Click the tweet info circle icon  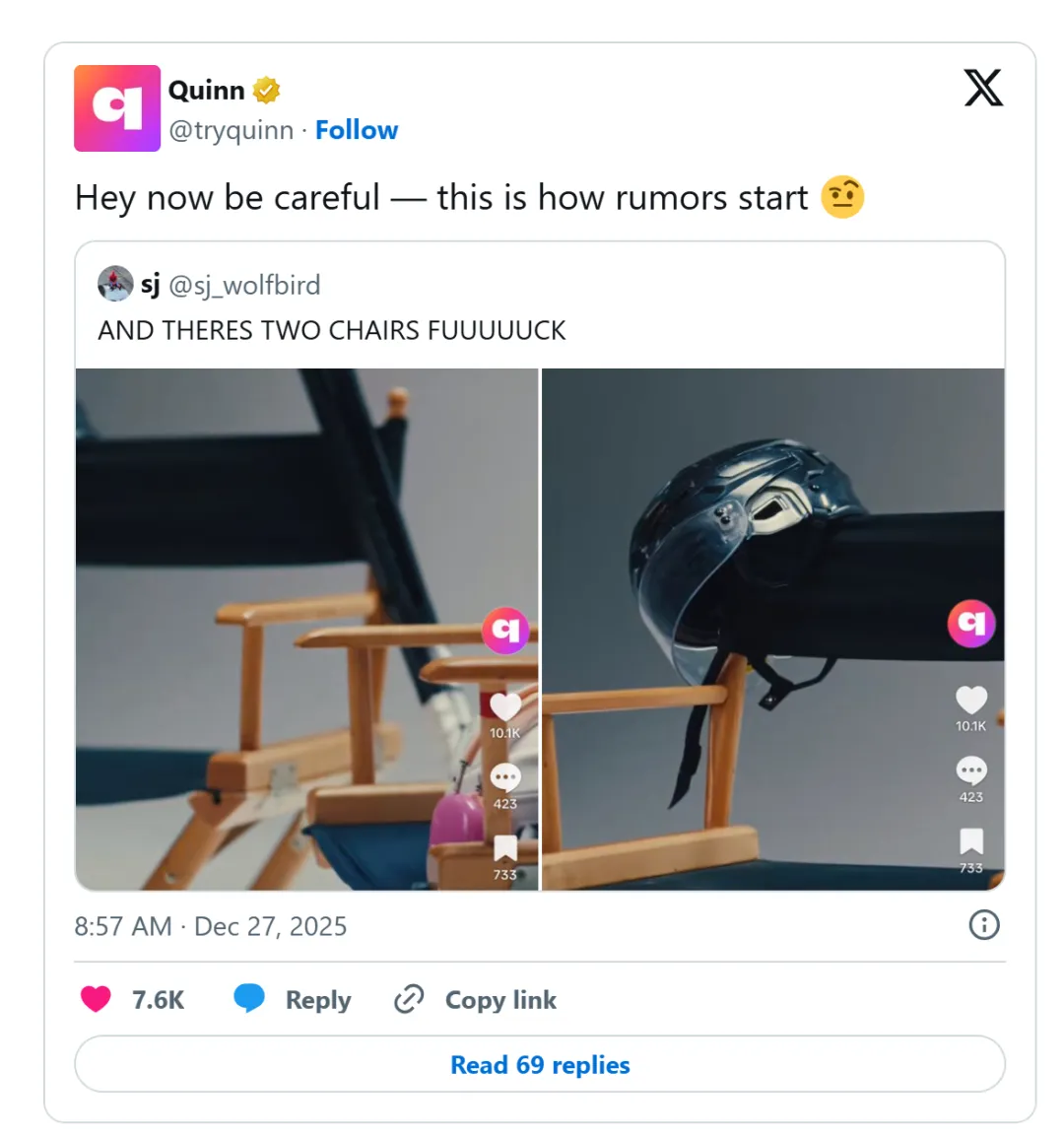[x=983, y=925]
